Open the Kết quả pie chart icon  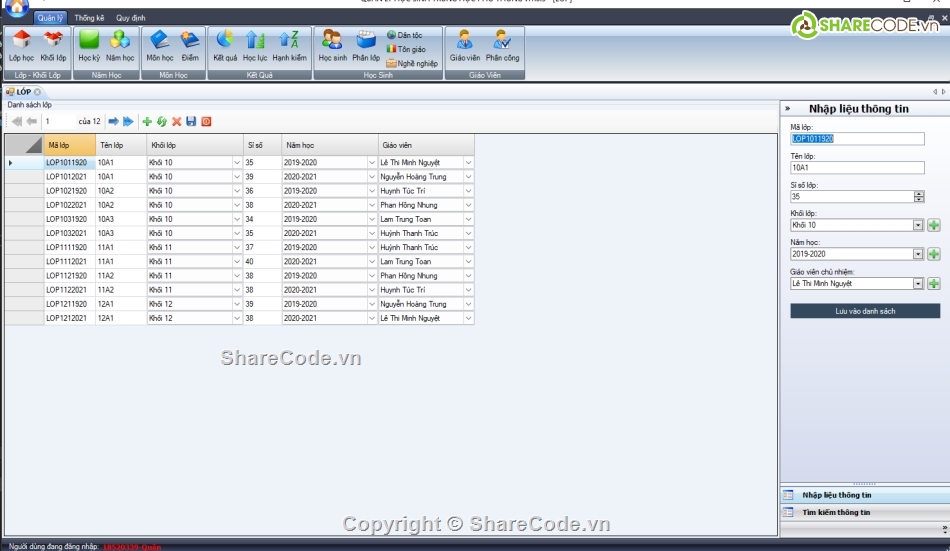click(225, 46)
